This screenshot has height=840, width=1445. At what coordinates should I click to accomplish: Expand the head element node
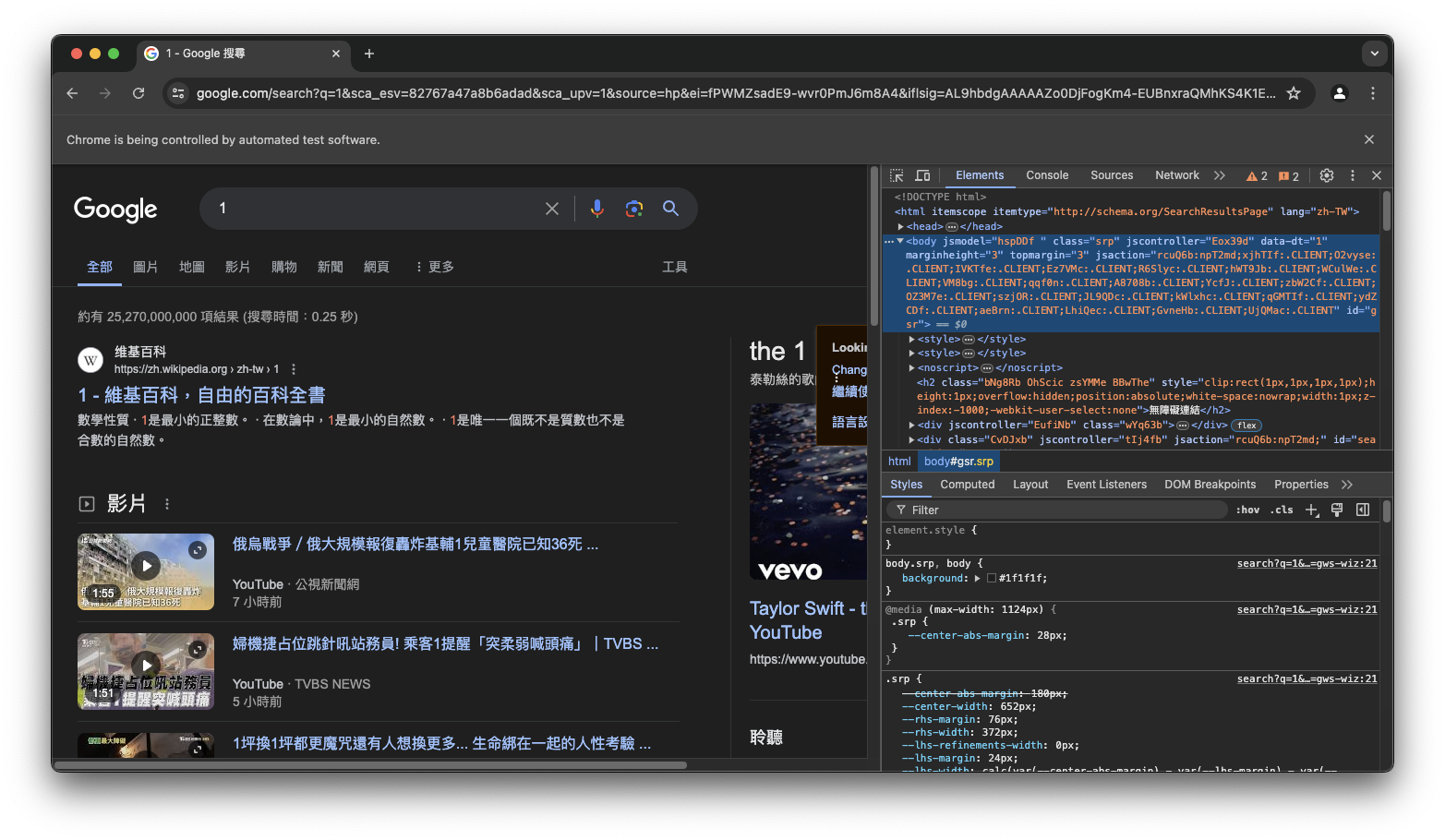point(900,227)
